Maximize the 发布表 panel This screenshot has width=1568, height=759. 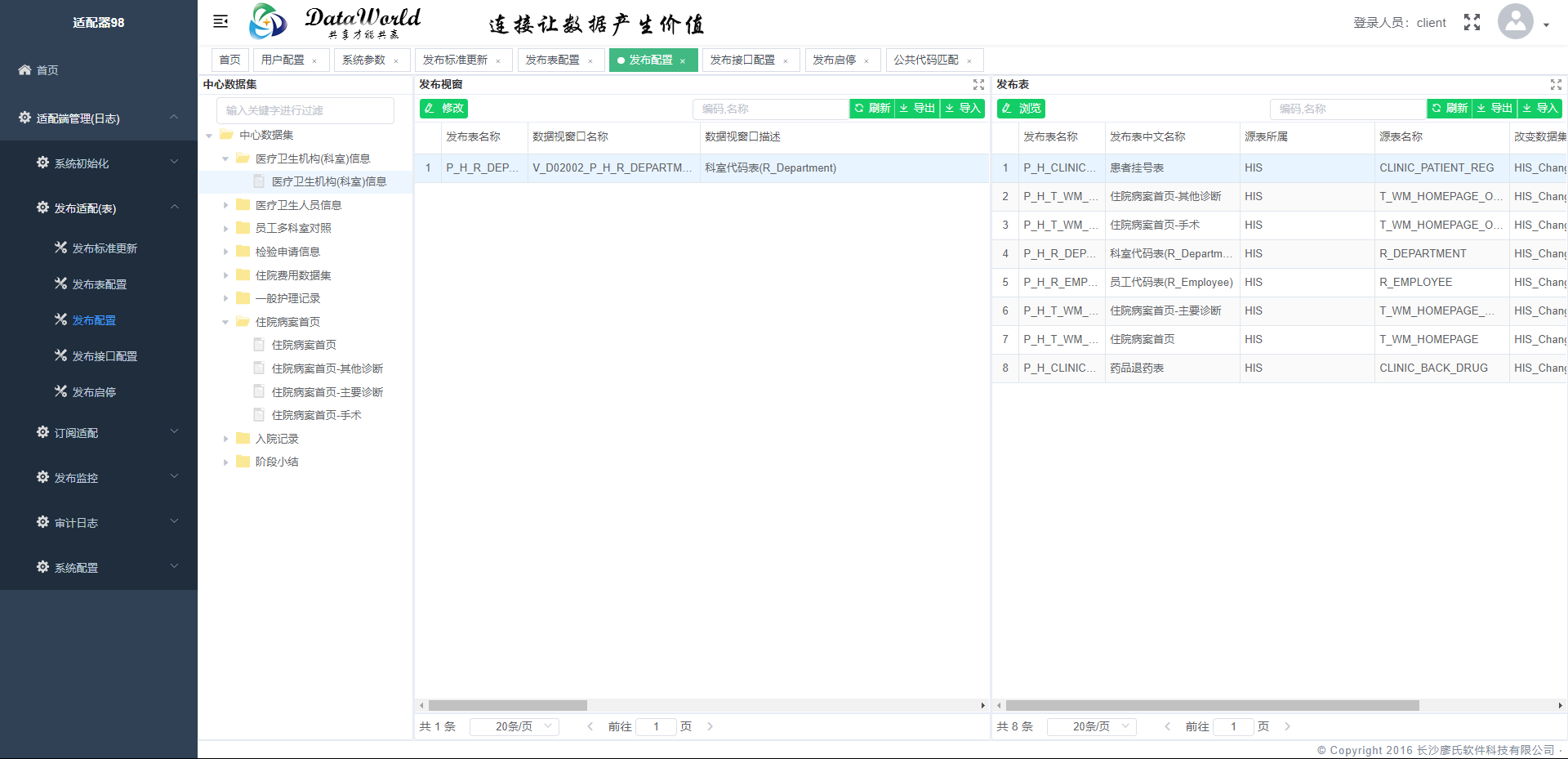tap(1556, 84)
